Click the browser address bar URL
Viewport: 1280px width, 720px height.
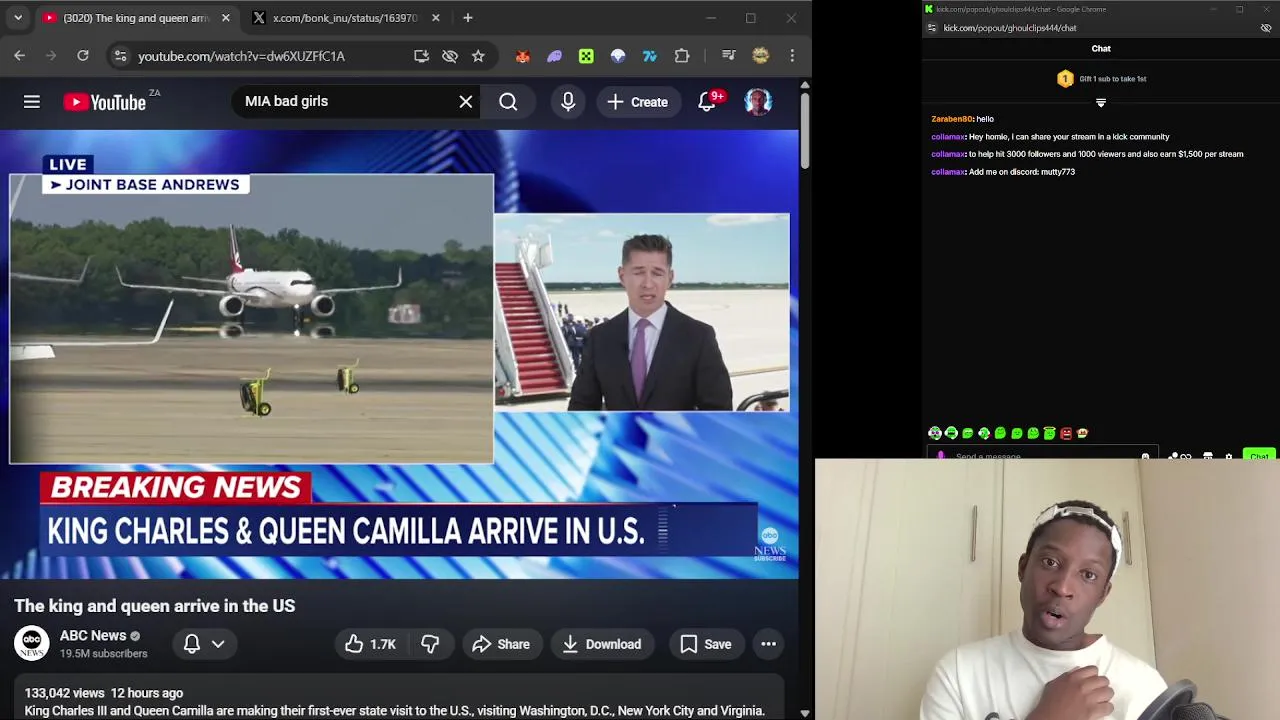(x=241, y=56)
